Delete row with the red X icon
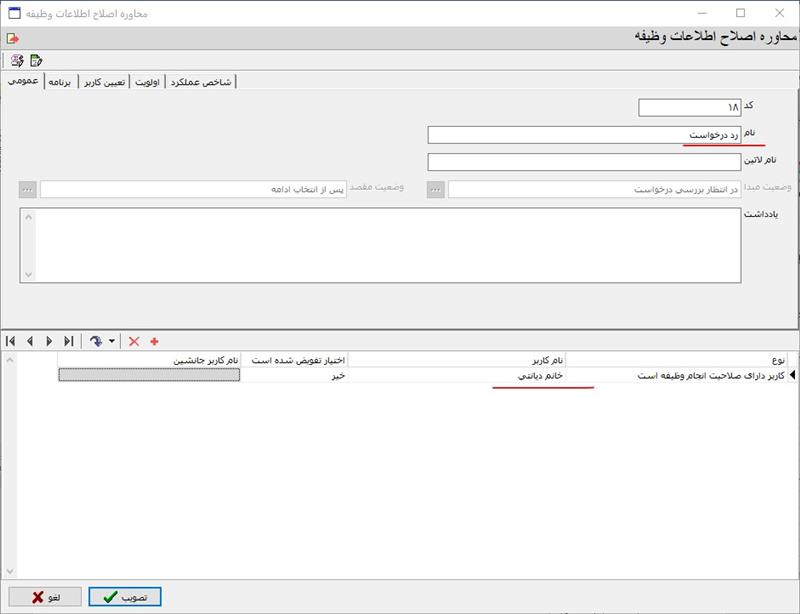 (x=134, y=341)
